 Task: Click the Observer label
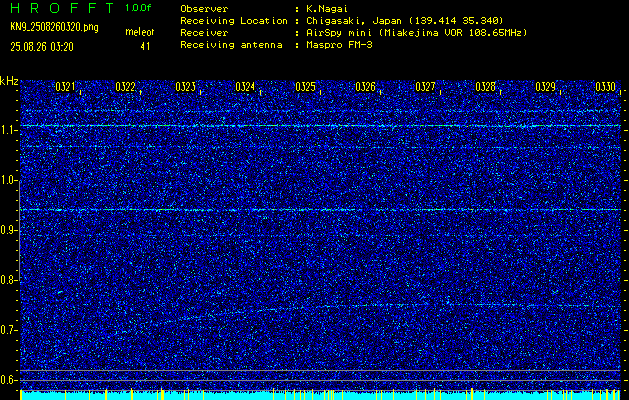point(204,8)
